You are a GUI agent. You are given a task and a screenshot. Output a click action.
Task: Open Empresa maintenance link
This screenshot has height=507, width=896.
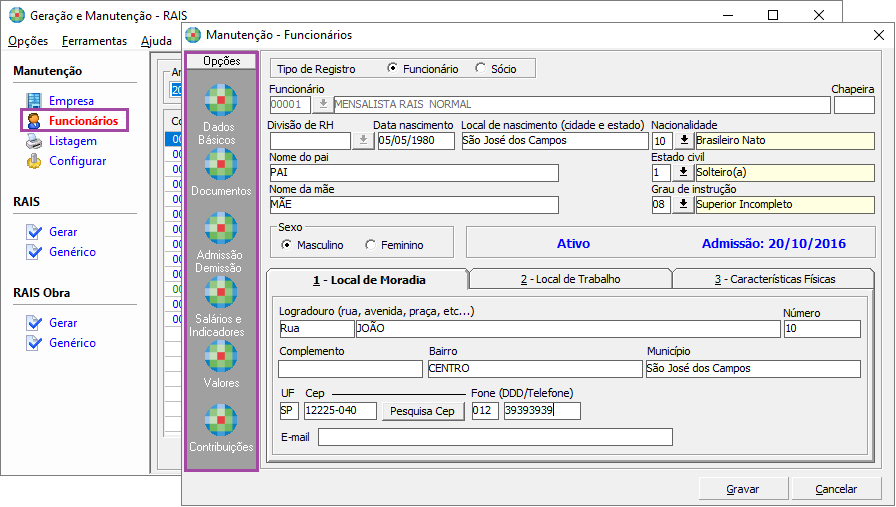(x=71, y=101)
